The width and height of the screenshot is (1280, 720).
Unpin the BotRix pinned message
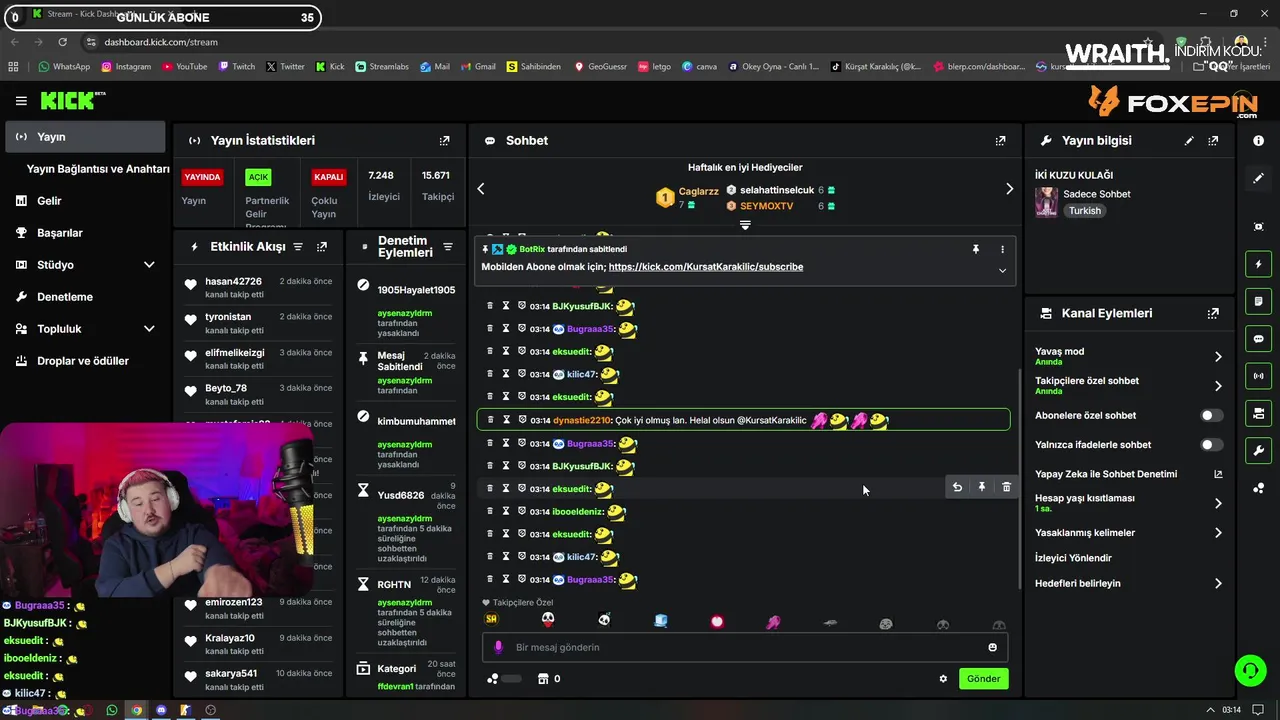(976, 249)
